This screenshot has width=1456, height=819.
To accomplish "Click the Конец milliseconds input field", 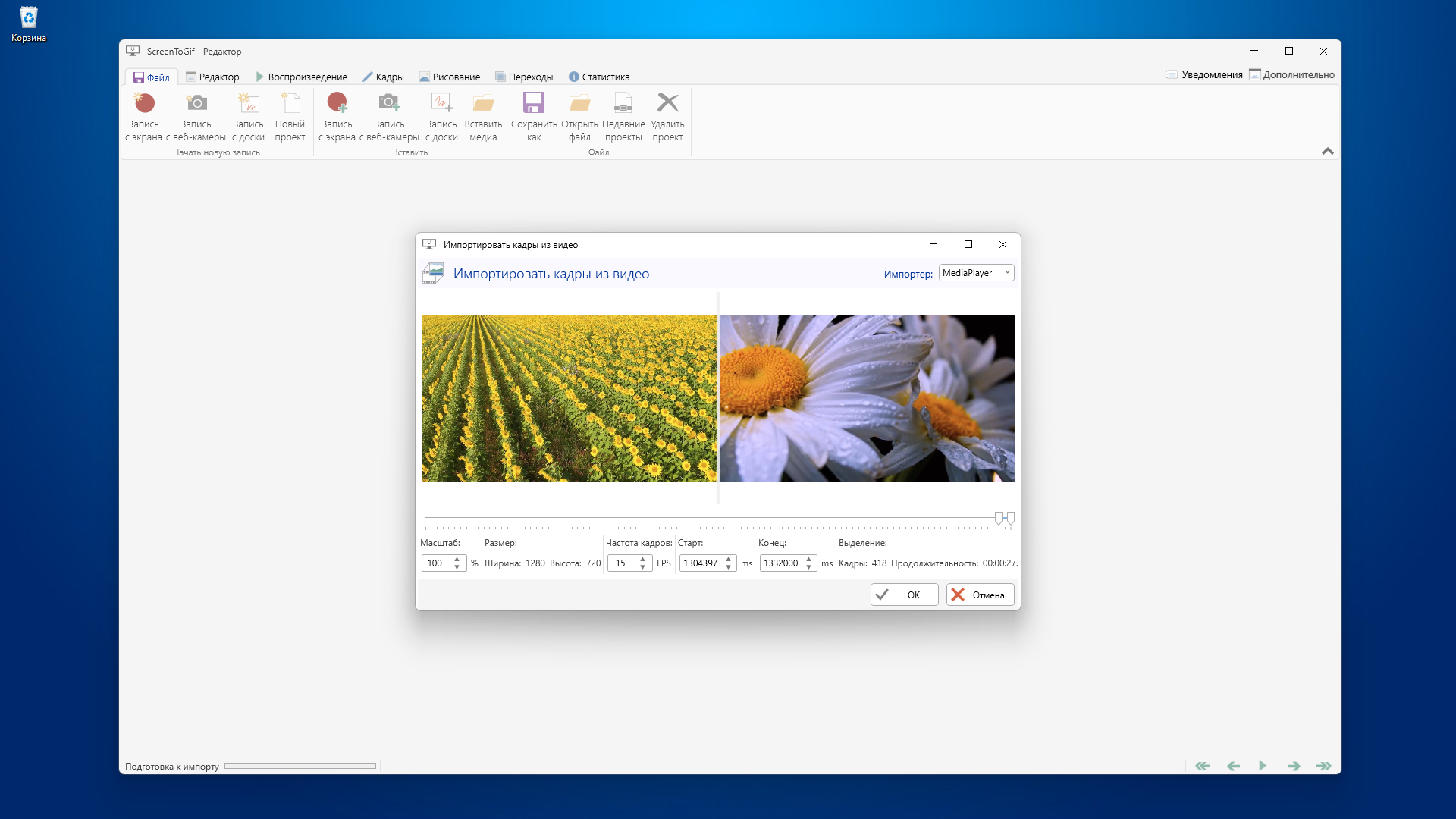I will pos(781,563).
